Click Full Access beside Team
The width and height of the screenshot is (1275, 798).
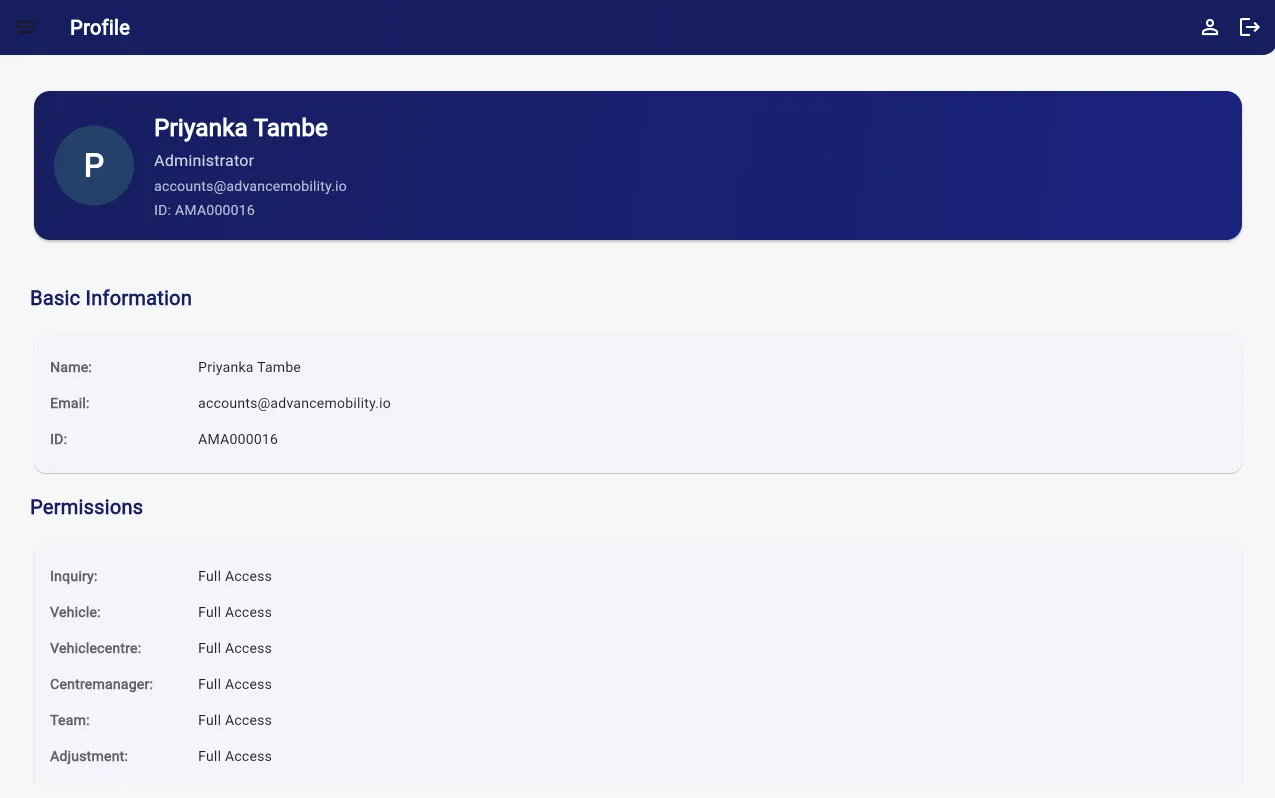point(235,720)
